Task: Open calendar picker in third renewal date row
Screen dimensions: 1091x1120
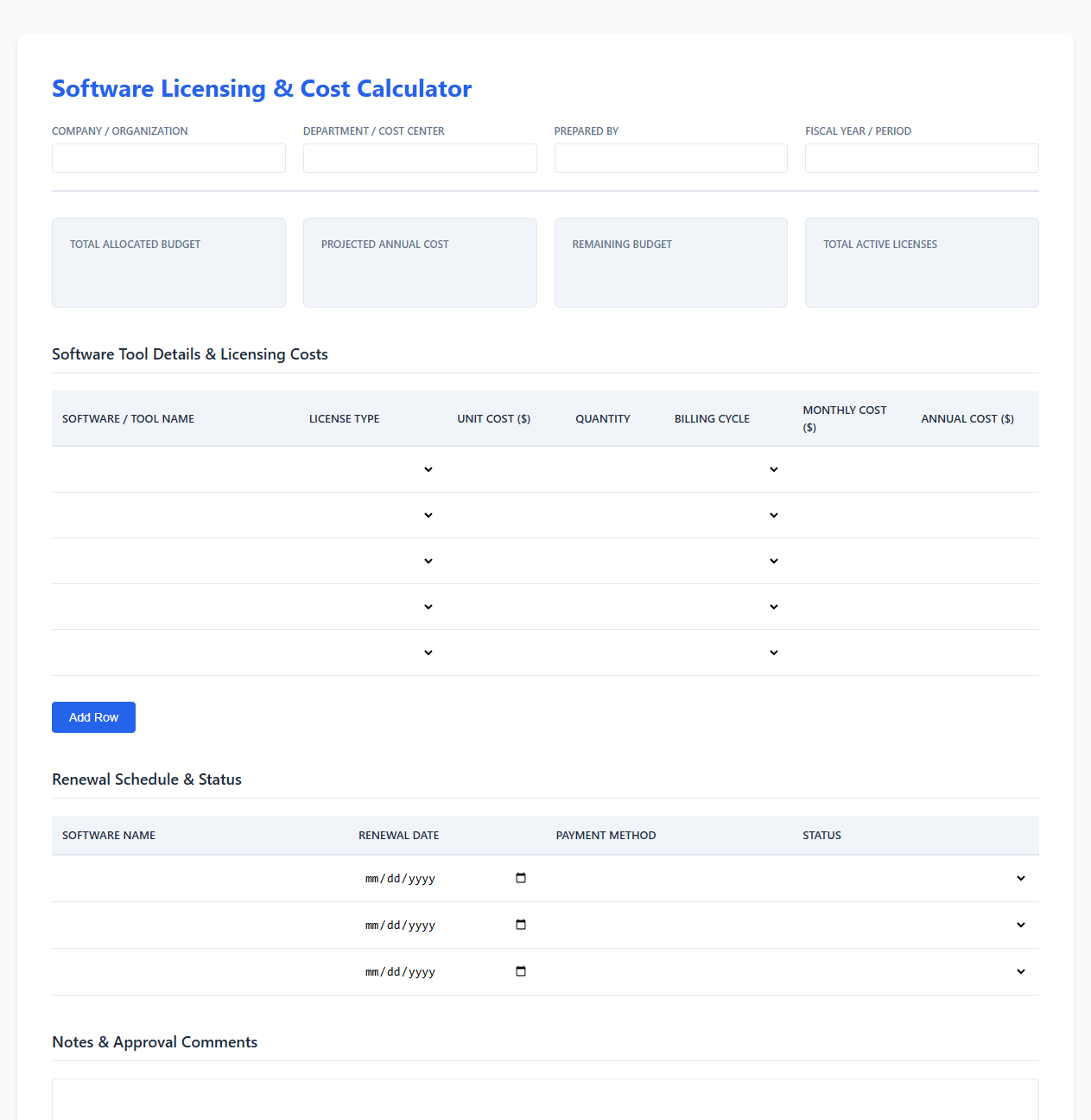Action: [x=521, y=971]
